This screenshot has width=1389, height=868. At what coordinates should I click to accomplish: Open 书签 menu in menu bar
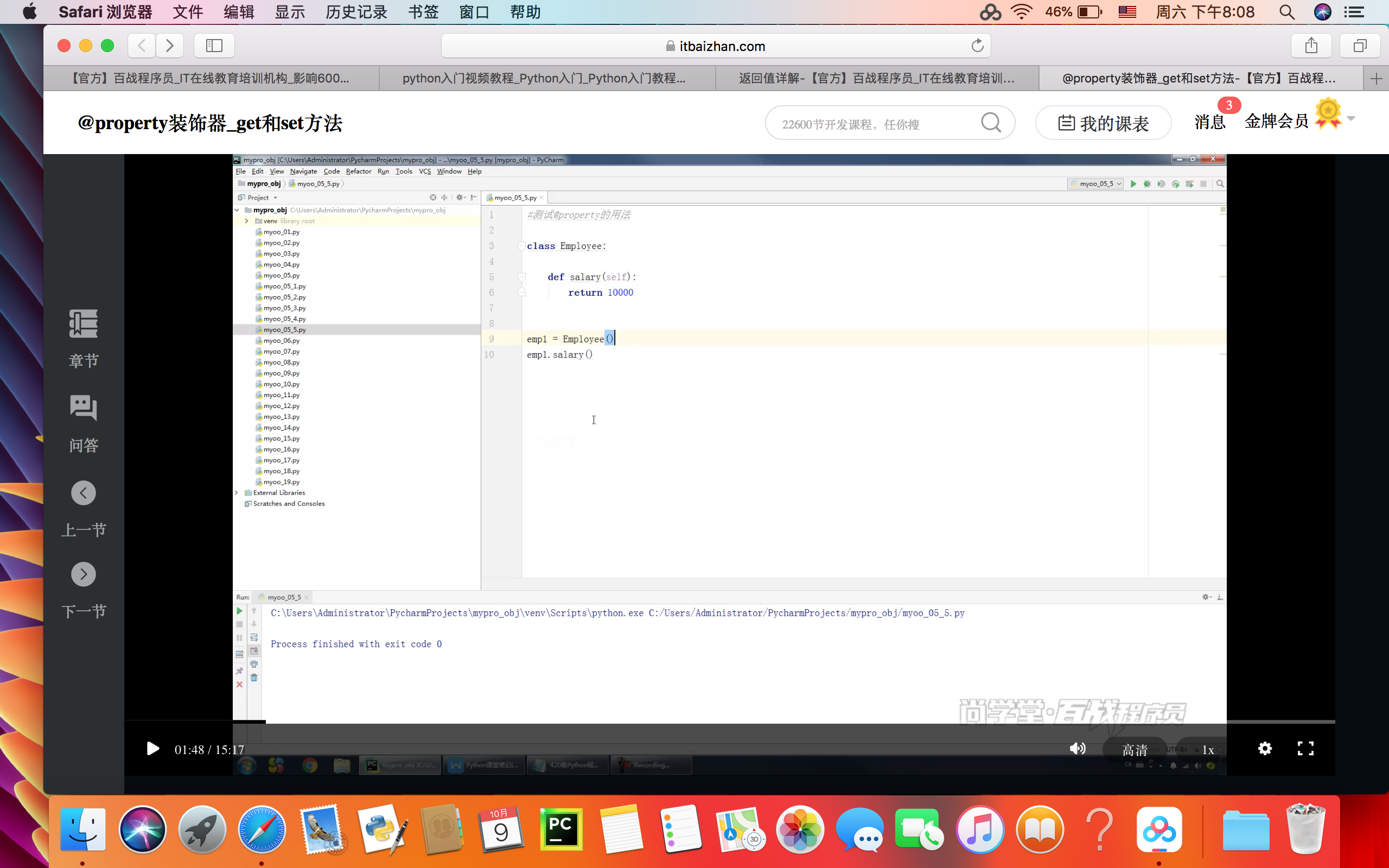coord(423,12)
